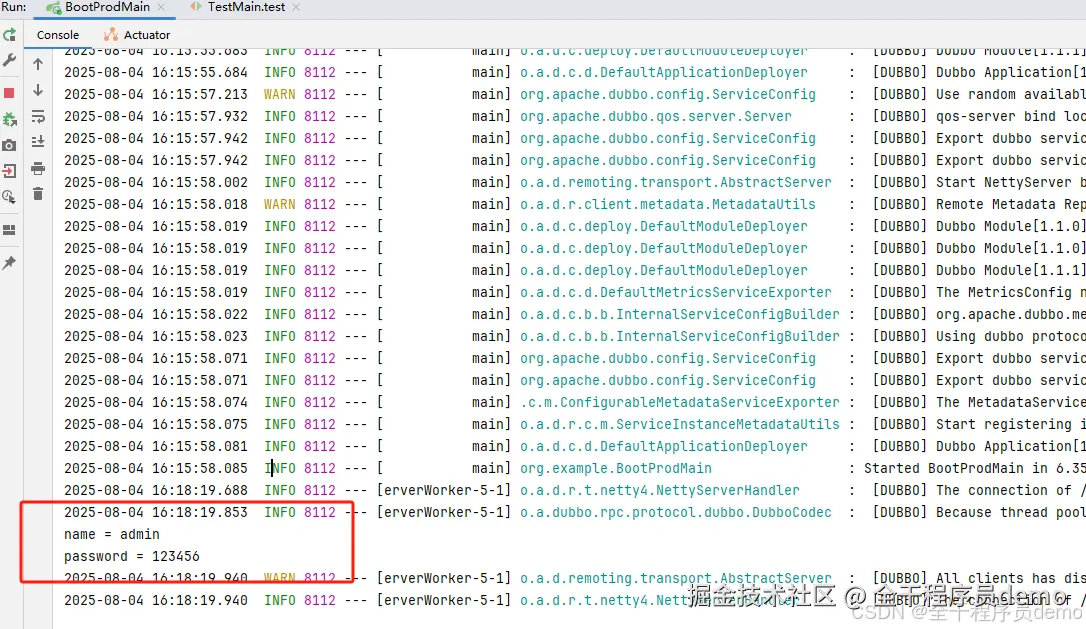
Task: Click the org.example.BootProdMain class name
Action: coord(616,468)
